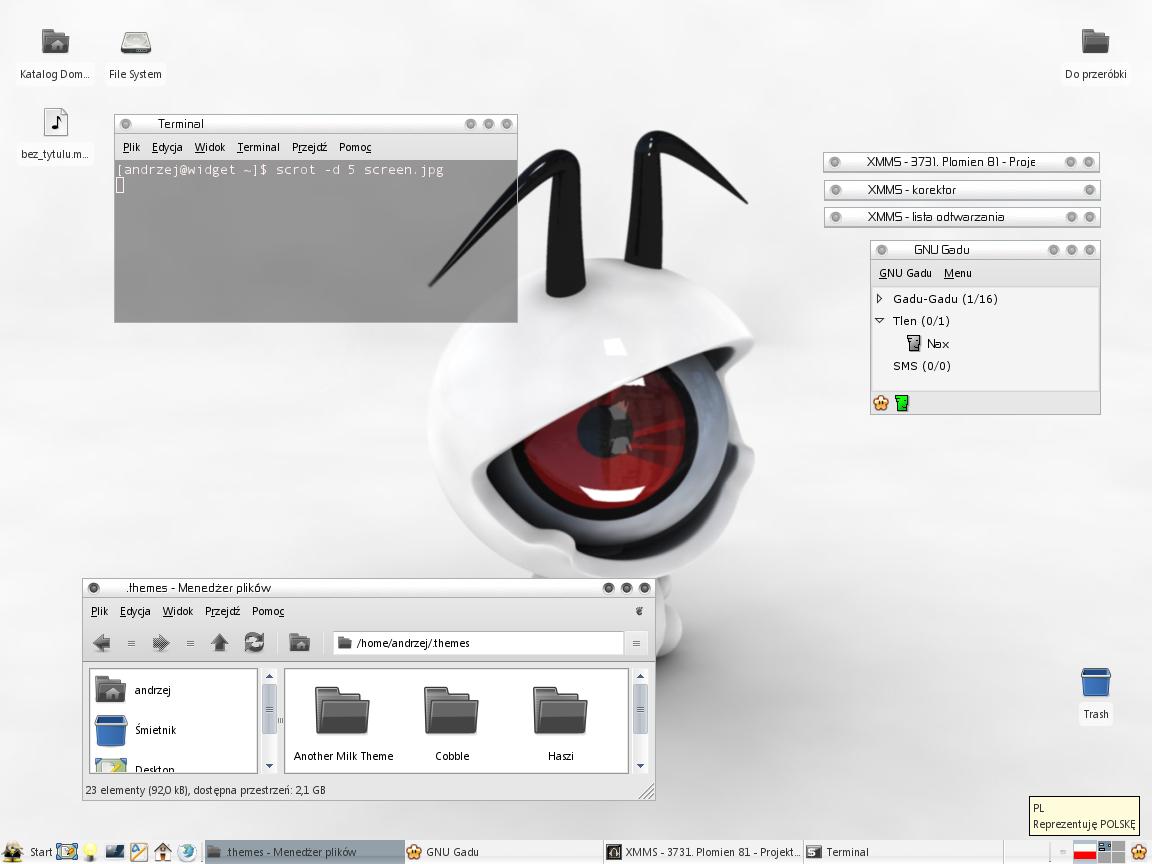Image resolution: width=1152 pixels, height=864 pixels.
Task: Open Plik menu in file manager
Action: [99, 611]
